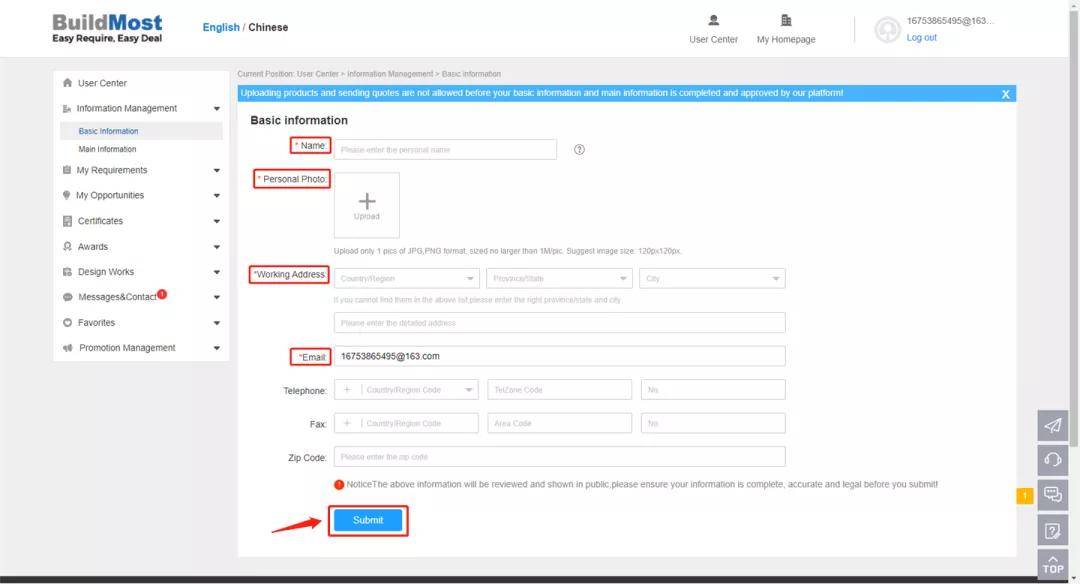Open the Country/Region dropdown for Working Address

pos(406,278)
